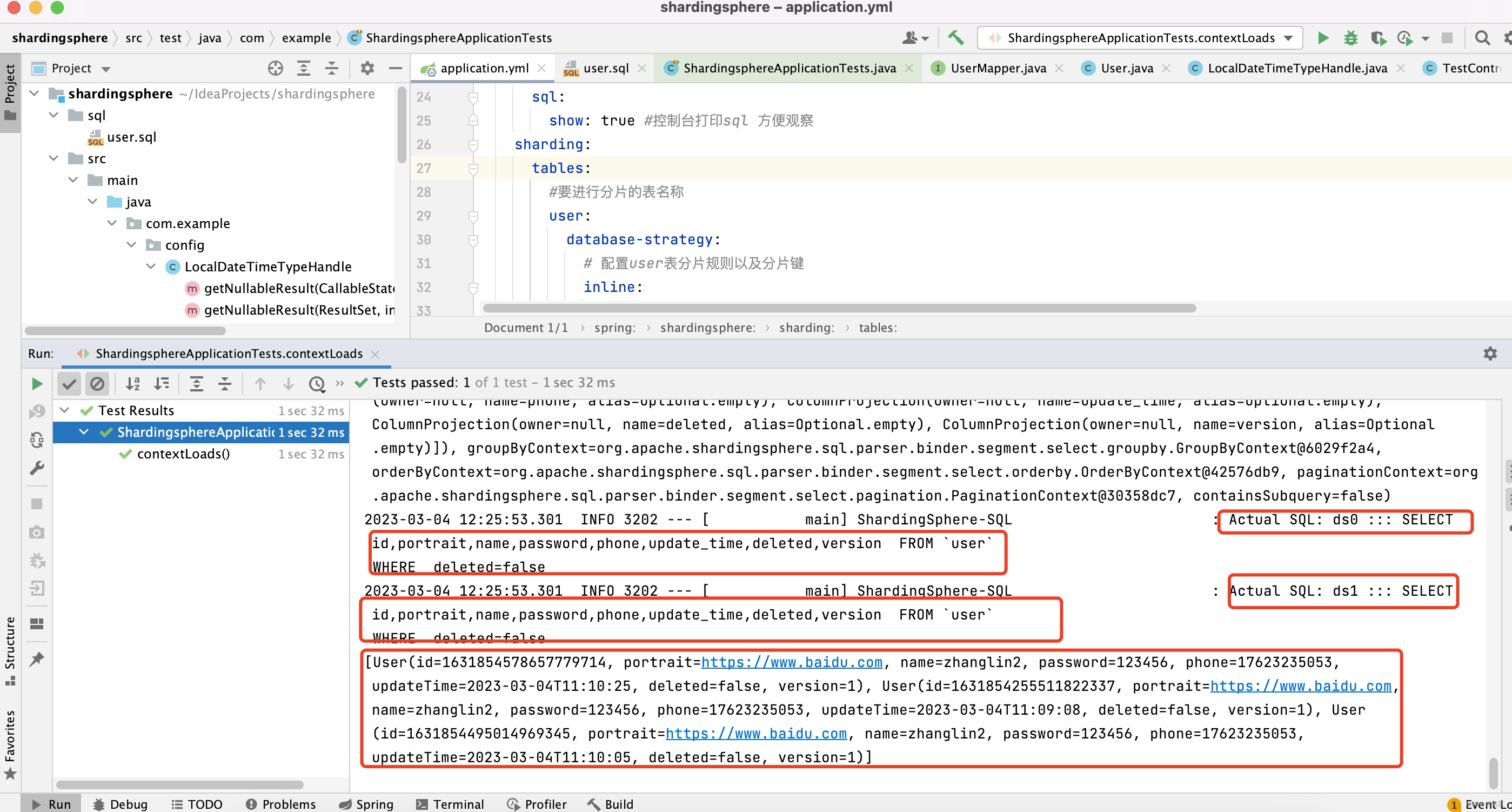Select user.sql in the Project tree

click(x=131, y=137)
